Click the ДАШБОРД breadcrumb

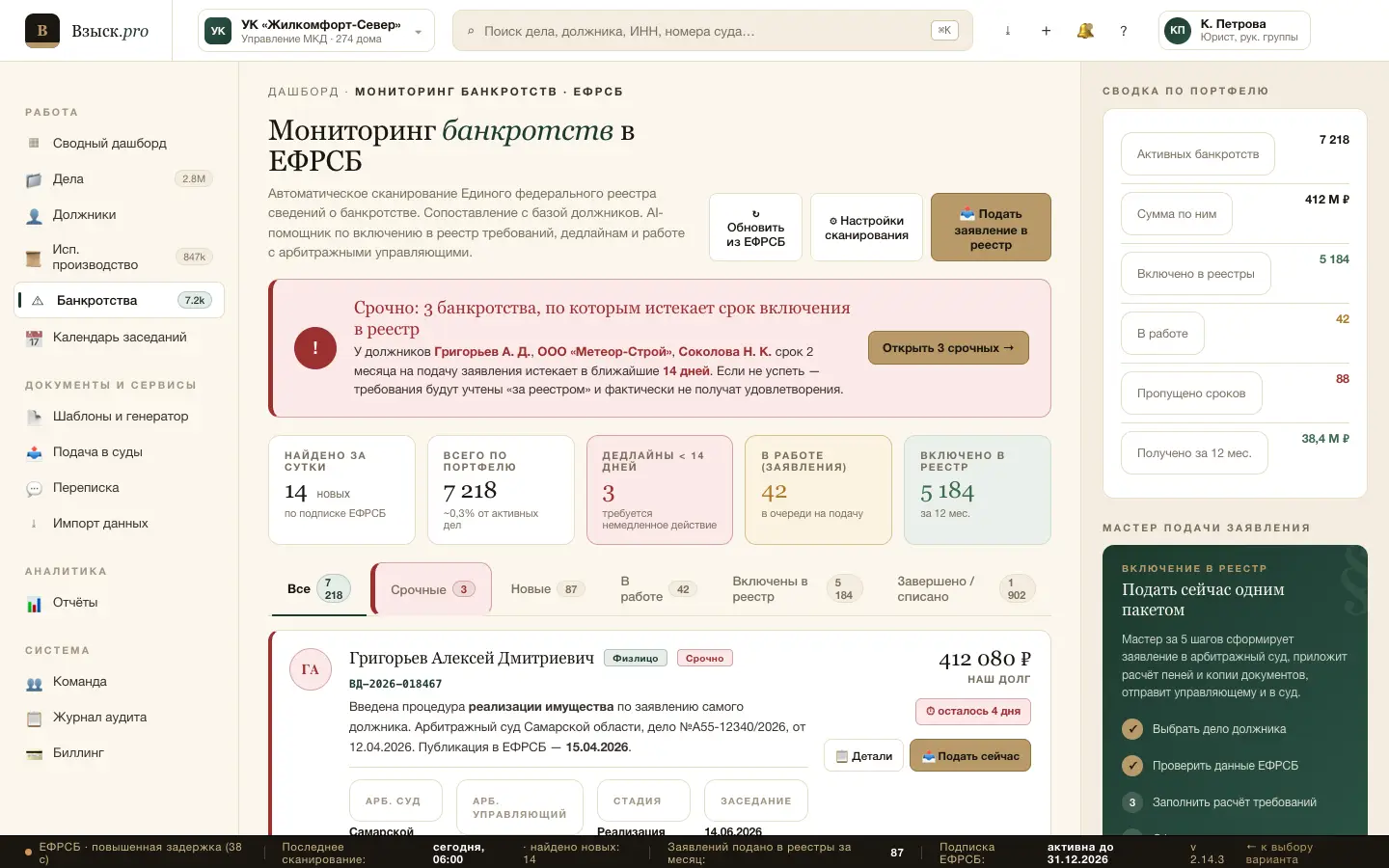pos(304,92)
